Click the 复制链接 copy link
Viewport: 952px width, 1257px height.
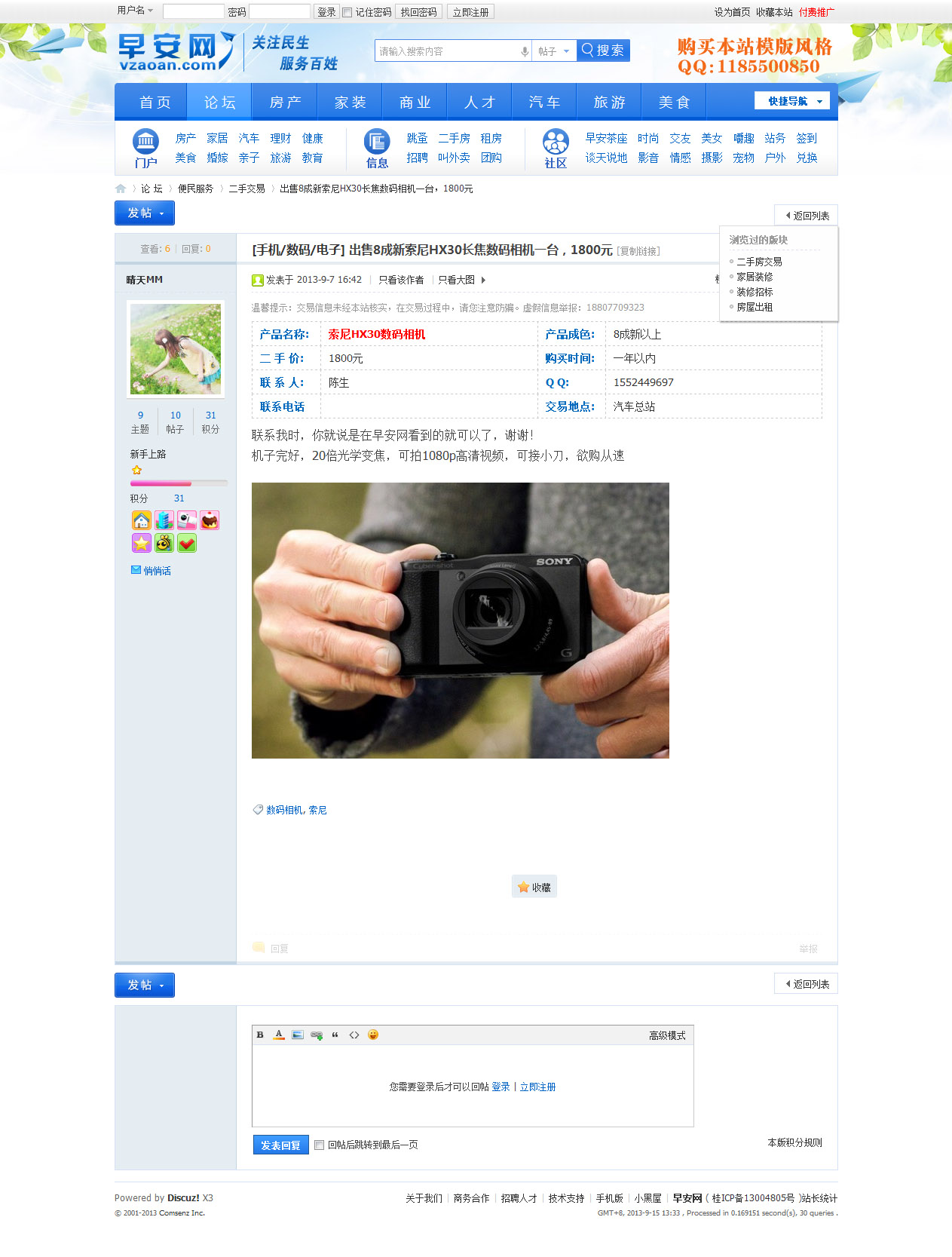638,251
